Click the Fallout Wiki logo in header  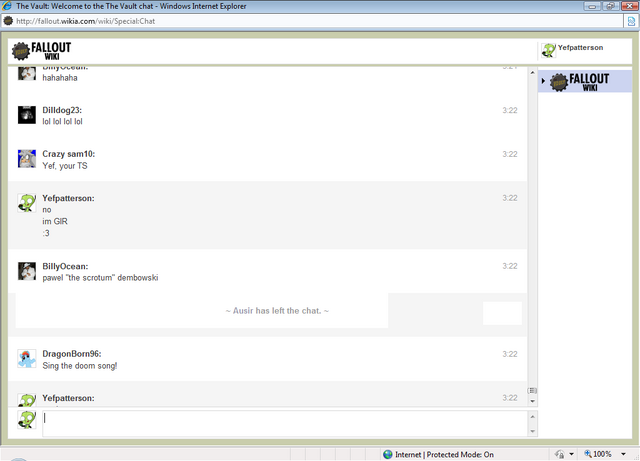41,51
